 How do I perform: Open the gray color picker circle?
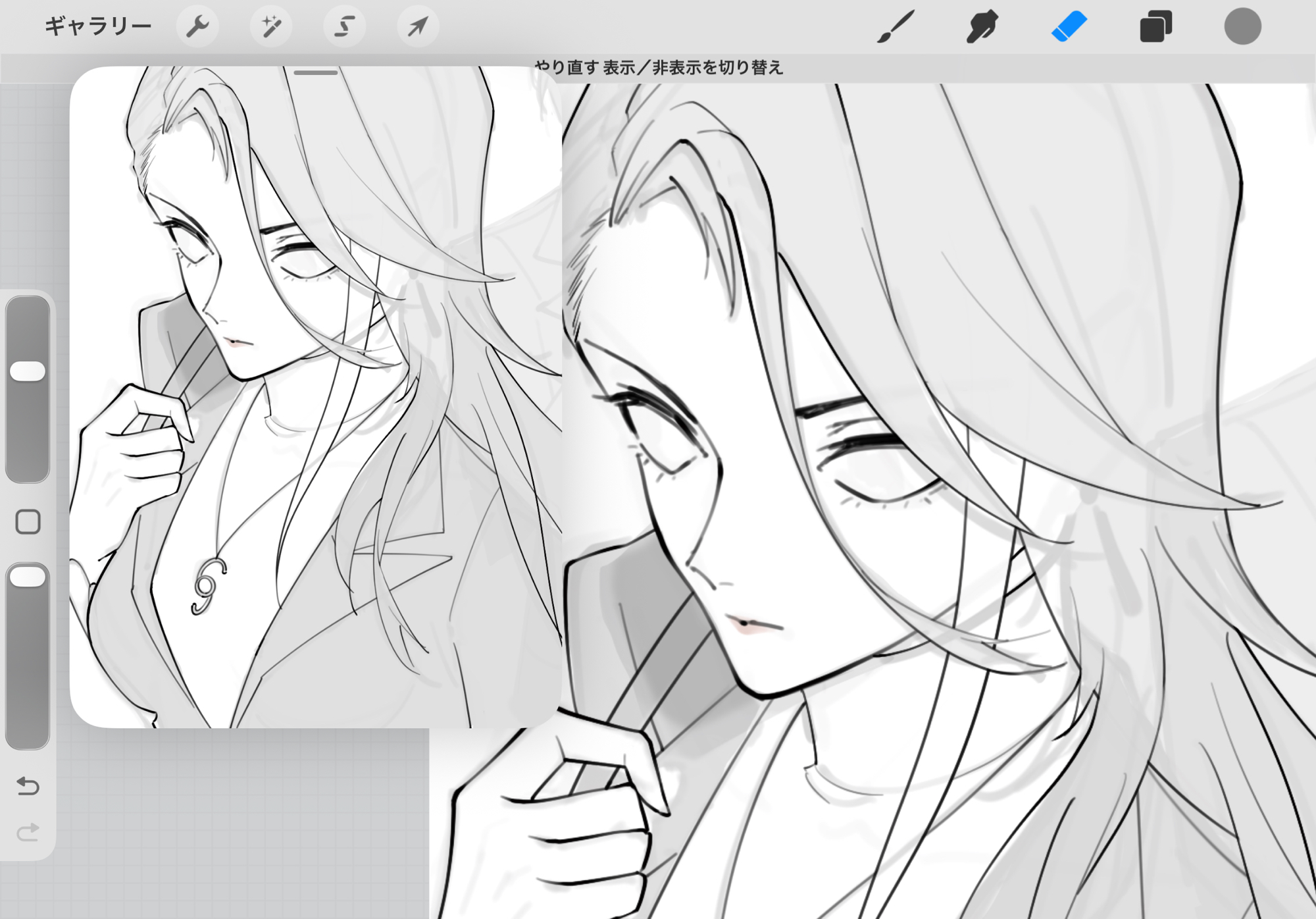pos(1242,27)
